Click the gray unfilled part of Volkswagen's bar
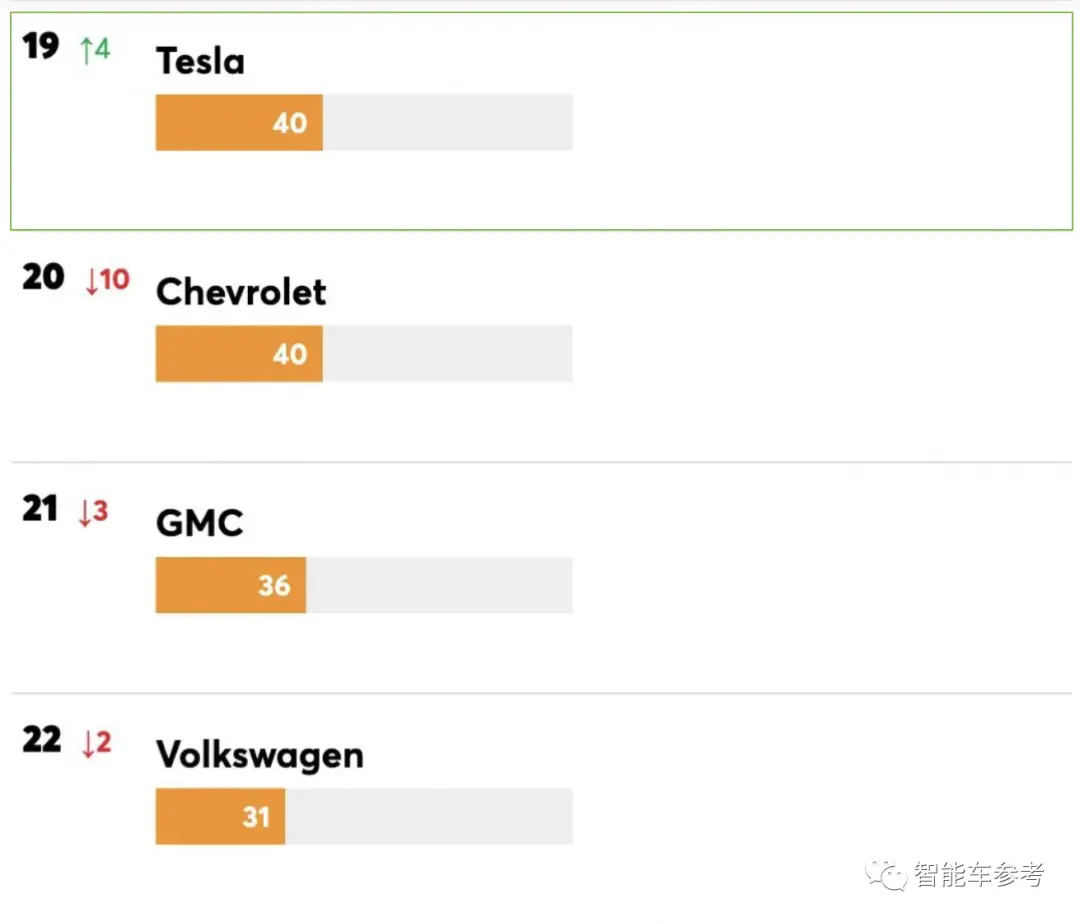Image resolution: width=1080 pixels, height=922 pixels. coord(428,816)
